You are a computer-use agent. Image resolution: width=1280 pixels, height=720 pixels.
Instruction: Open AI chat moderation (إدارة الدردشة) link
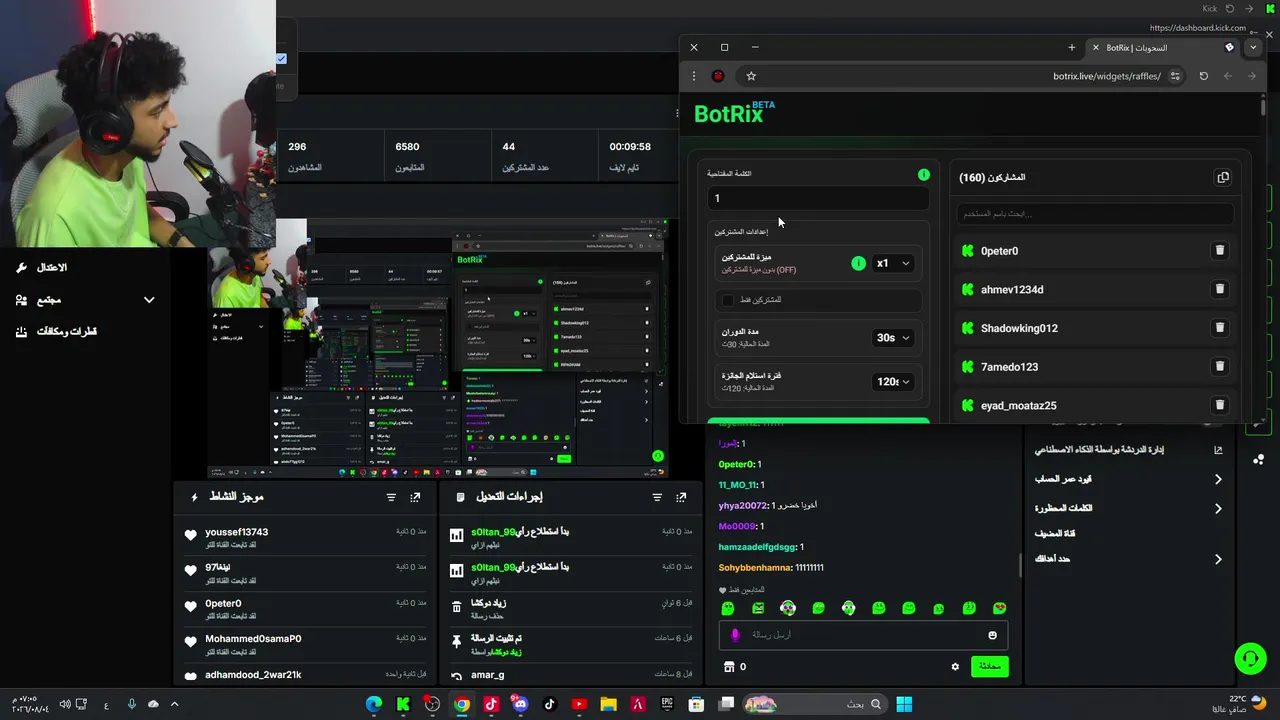point(1099,450)
